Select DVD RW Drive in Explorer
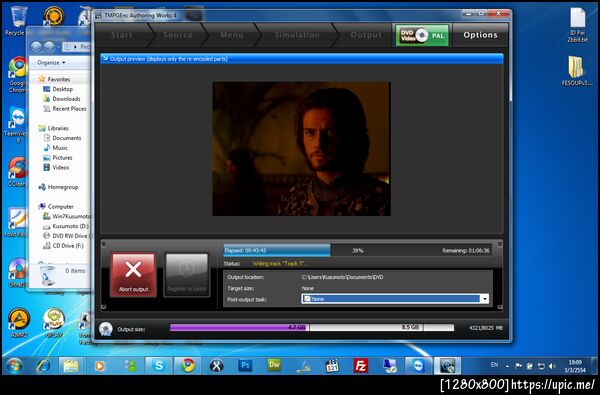This screenshot has height=395, width=600. coord(67,236)
